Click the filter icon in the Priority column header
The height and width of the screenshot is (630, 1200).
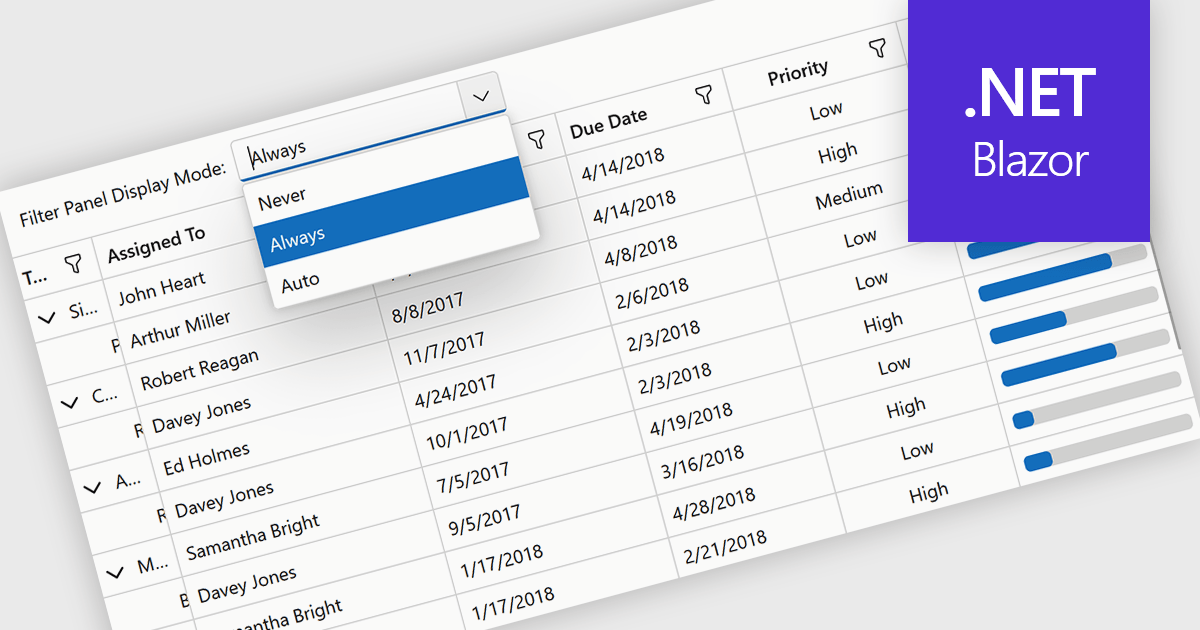[878, 47]
